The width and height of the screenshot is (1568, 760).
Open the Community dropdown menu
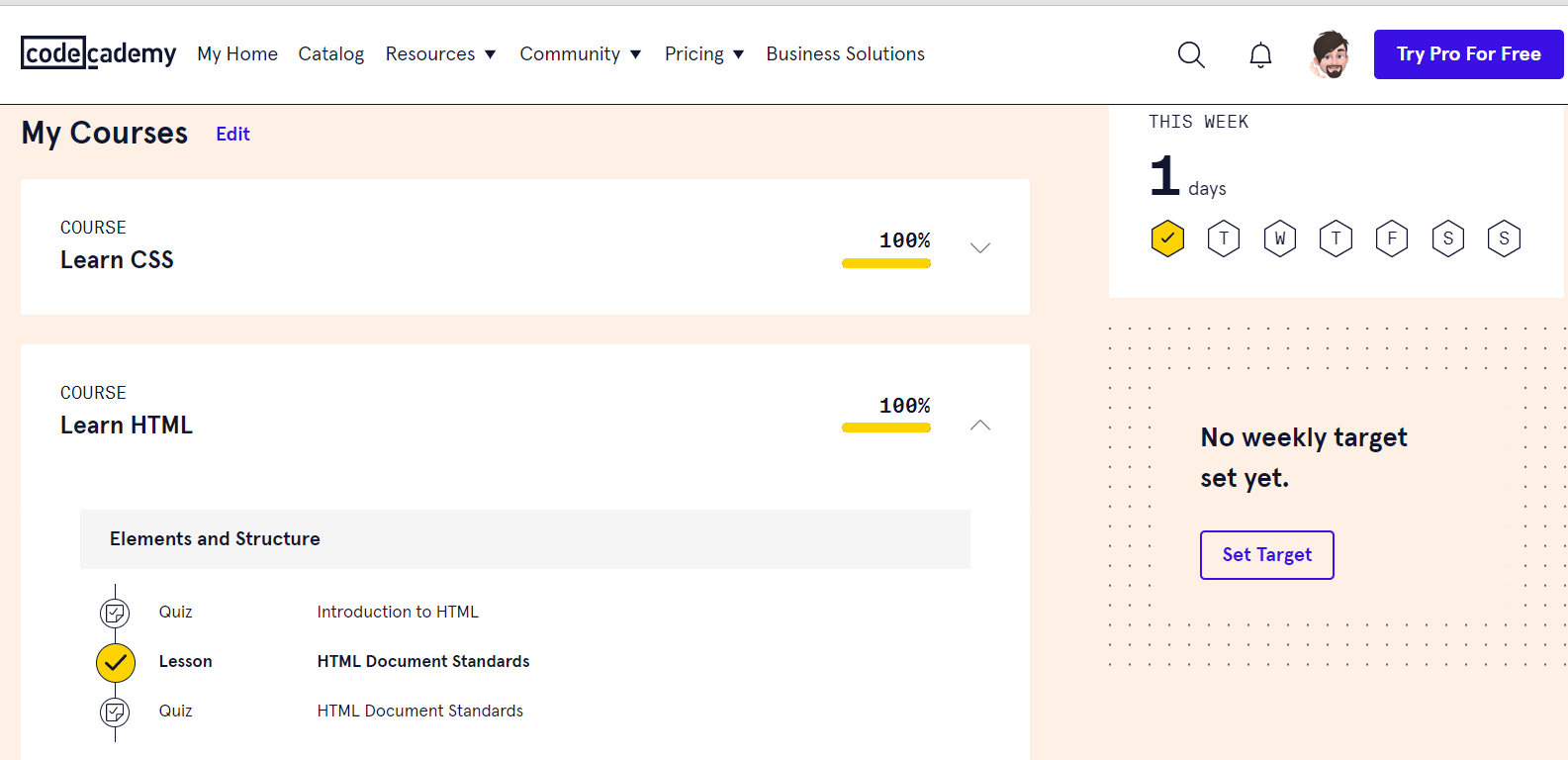581,53
